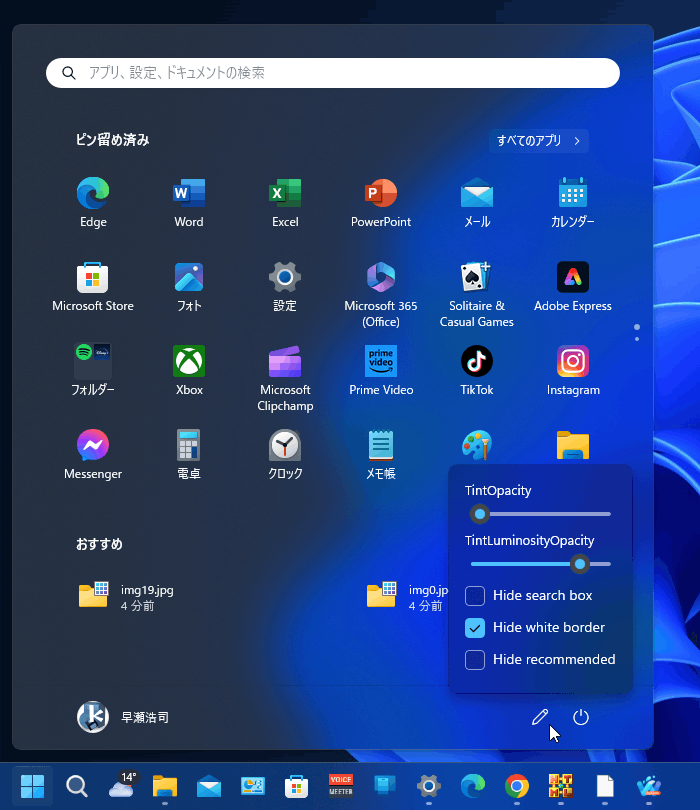700x810 pixels.
Task: Click the pencil edit icon
Action: click(540, 717)
